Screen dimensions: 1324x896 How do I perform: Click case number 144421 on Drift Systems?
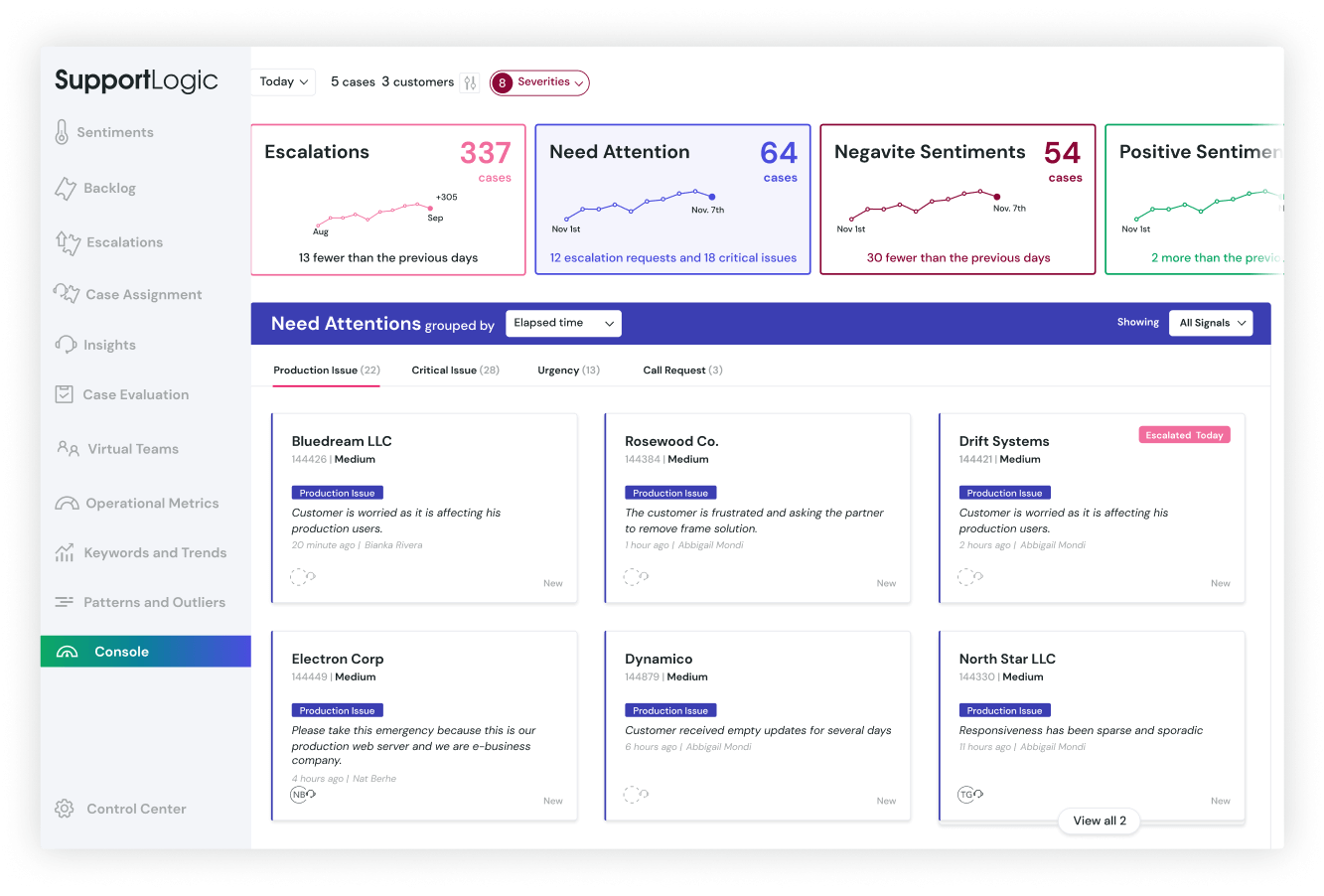(x=975, y=459)
